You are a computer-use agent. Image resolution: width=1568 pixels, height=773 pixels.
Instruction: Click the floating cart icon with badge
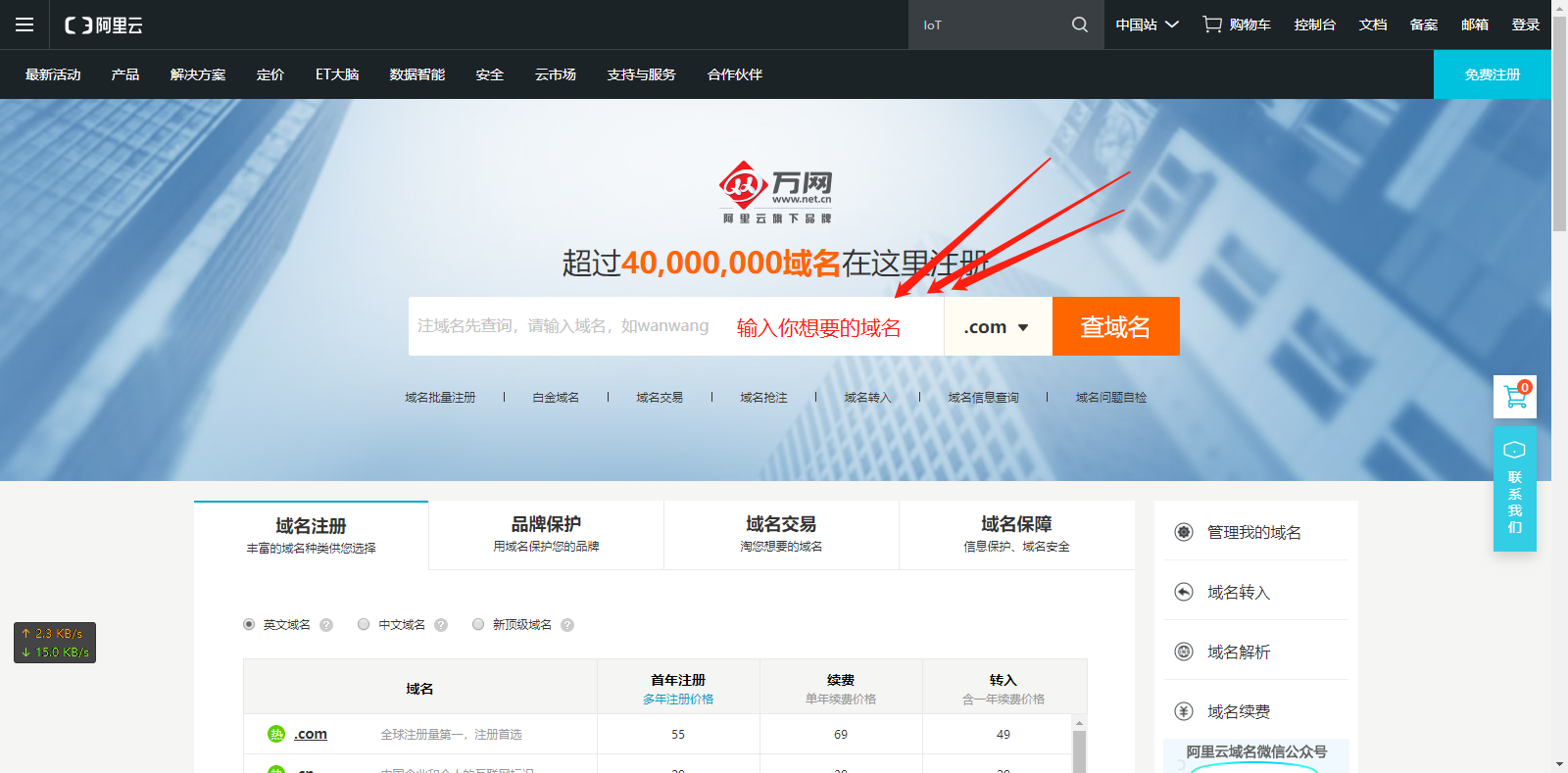click(1515, 397)
